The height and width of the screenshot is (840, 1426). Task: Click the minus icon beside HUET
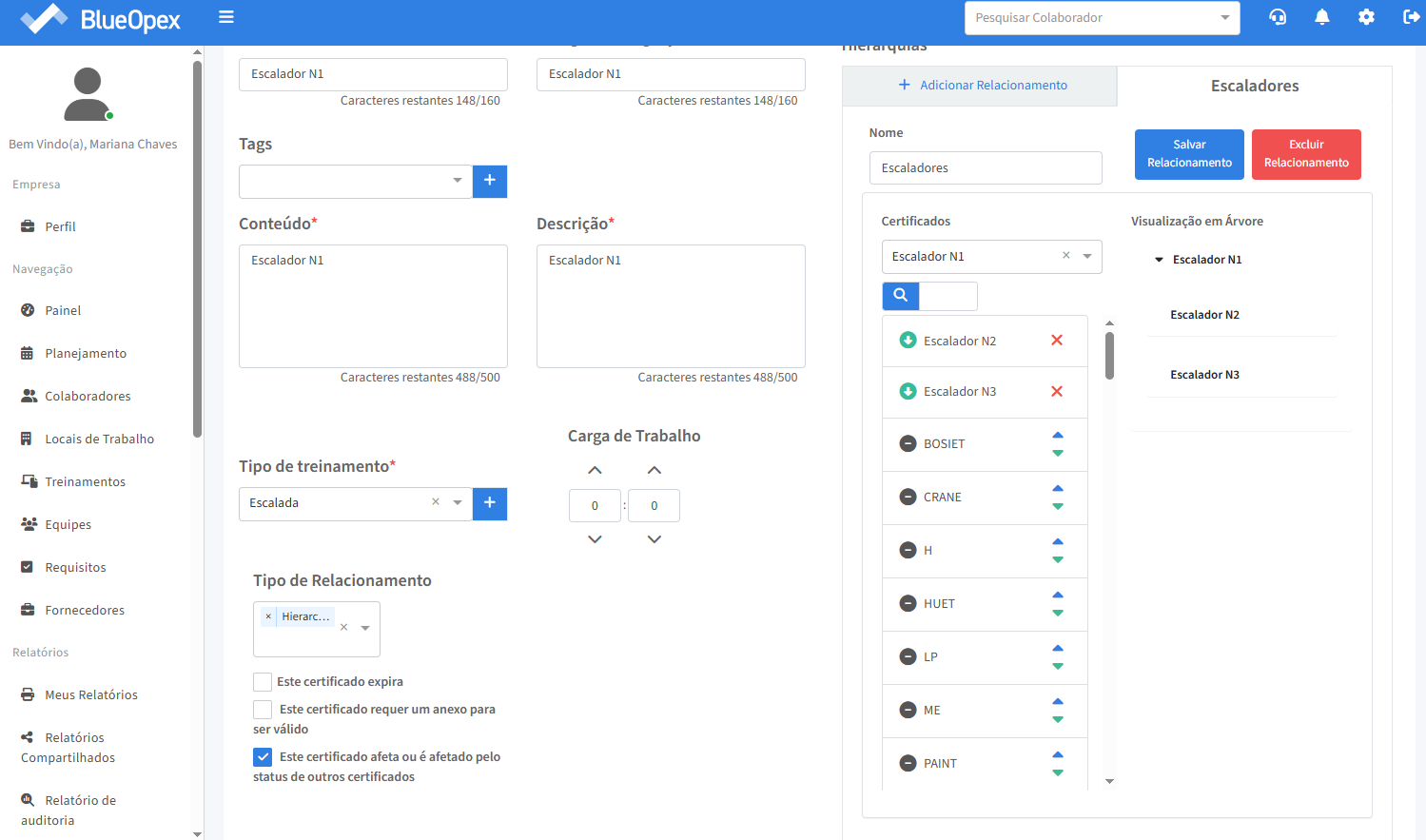click(x=908, y=603)
